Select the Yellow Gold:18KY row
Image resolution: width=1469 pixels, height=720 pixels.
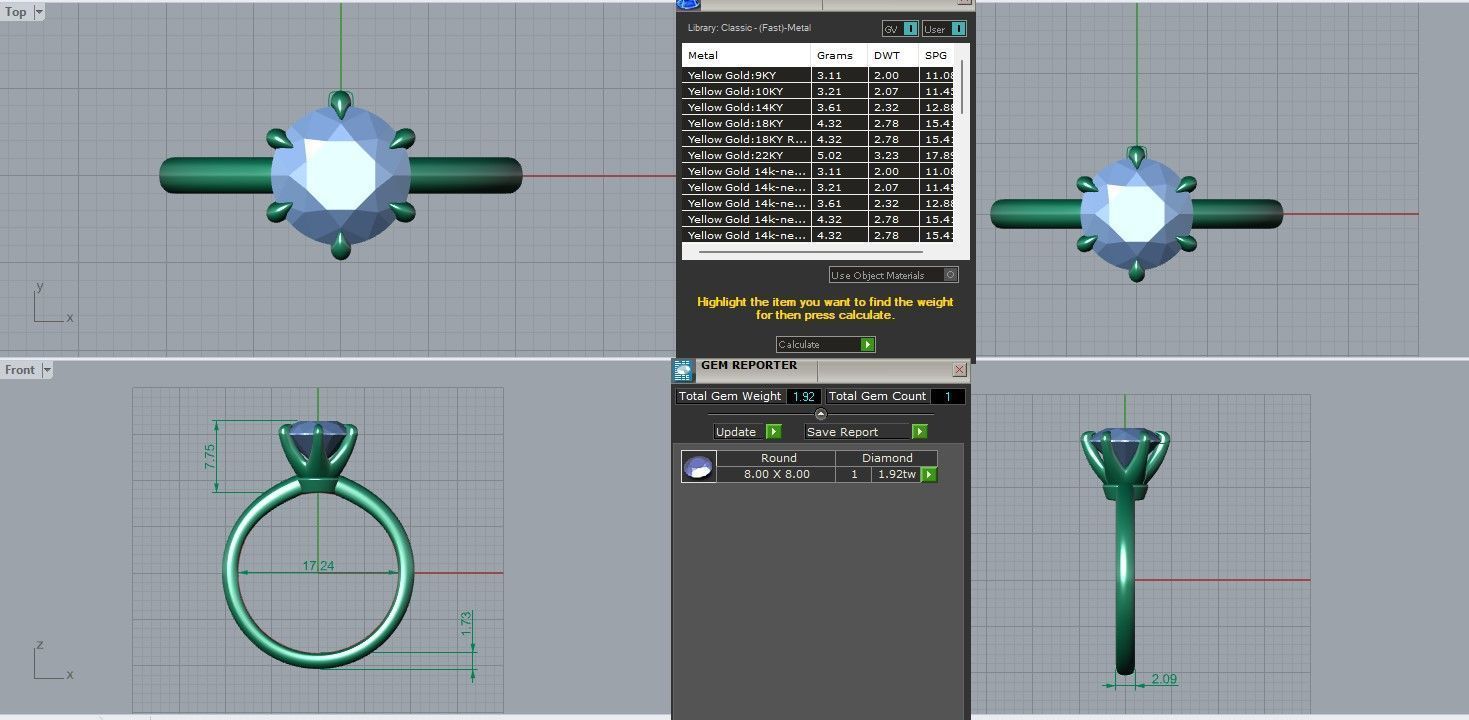click(x=819, y=123)
